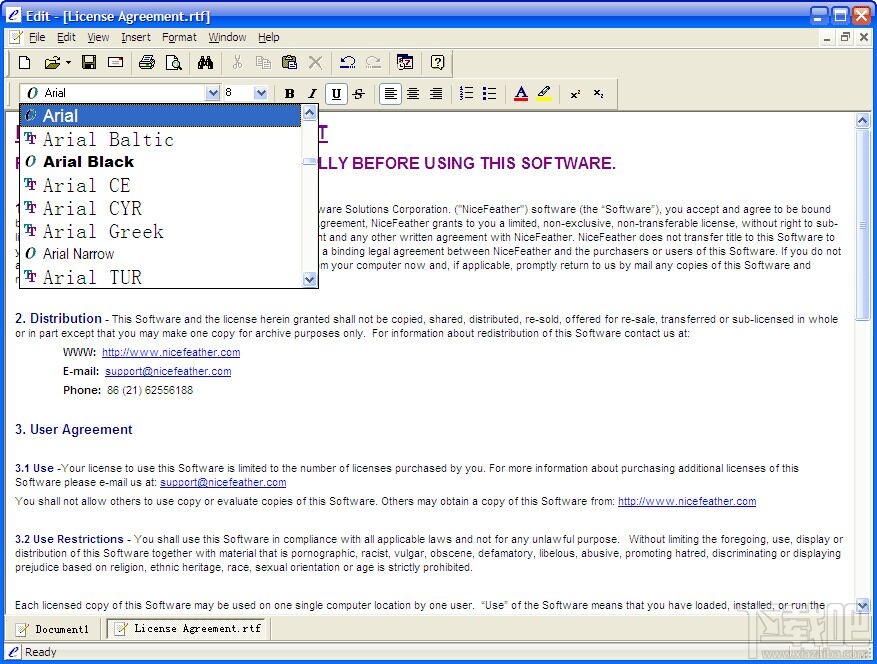Choose Arial CYR font
877x664 pixels.
coord(161,208)
